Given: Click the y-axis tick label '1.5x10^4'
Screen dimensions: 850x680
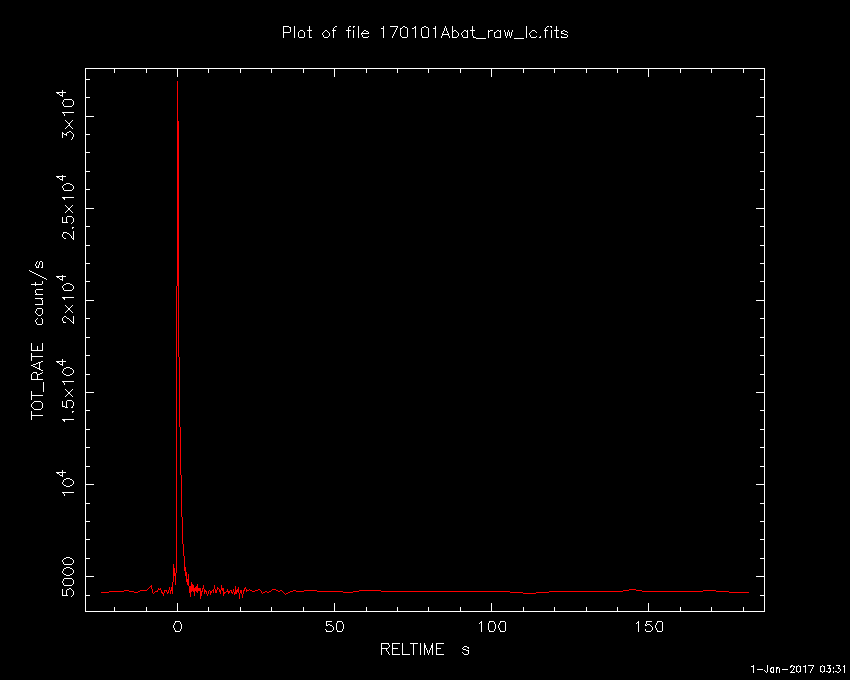Looking at the screenshot, I should point(66,392).
